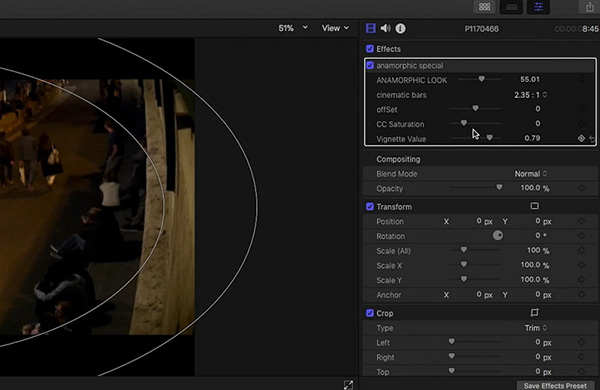Image resolution: width=600 pixels, height=390 pixels.
Task: Select the Position Y value field
Action: [543, 221]
